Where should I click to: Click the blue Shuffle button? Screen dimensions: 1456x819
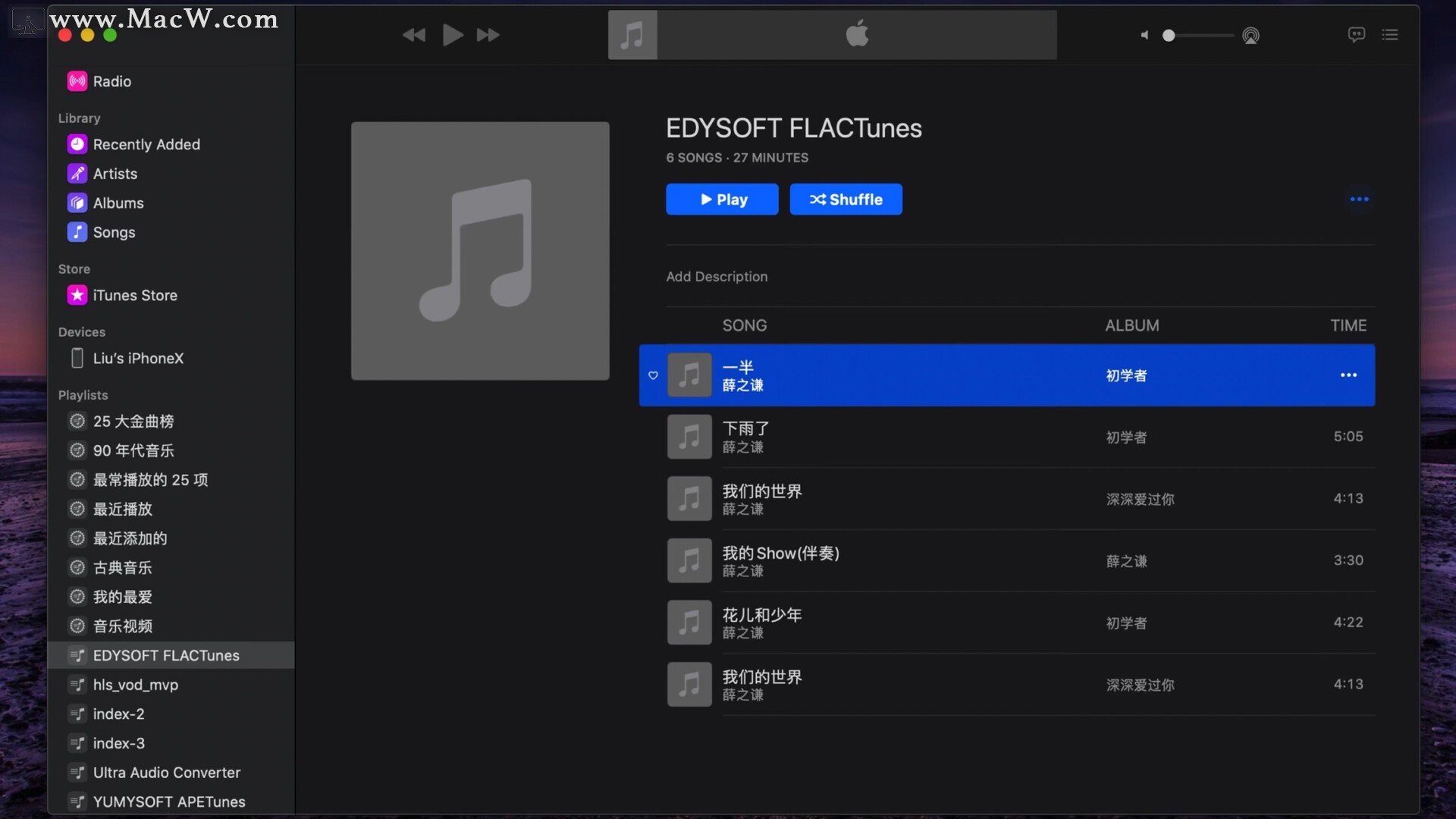(x=846, y=199)
